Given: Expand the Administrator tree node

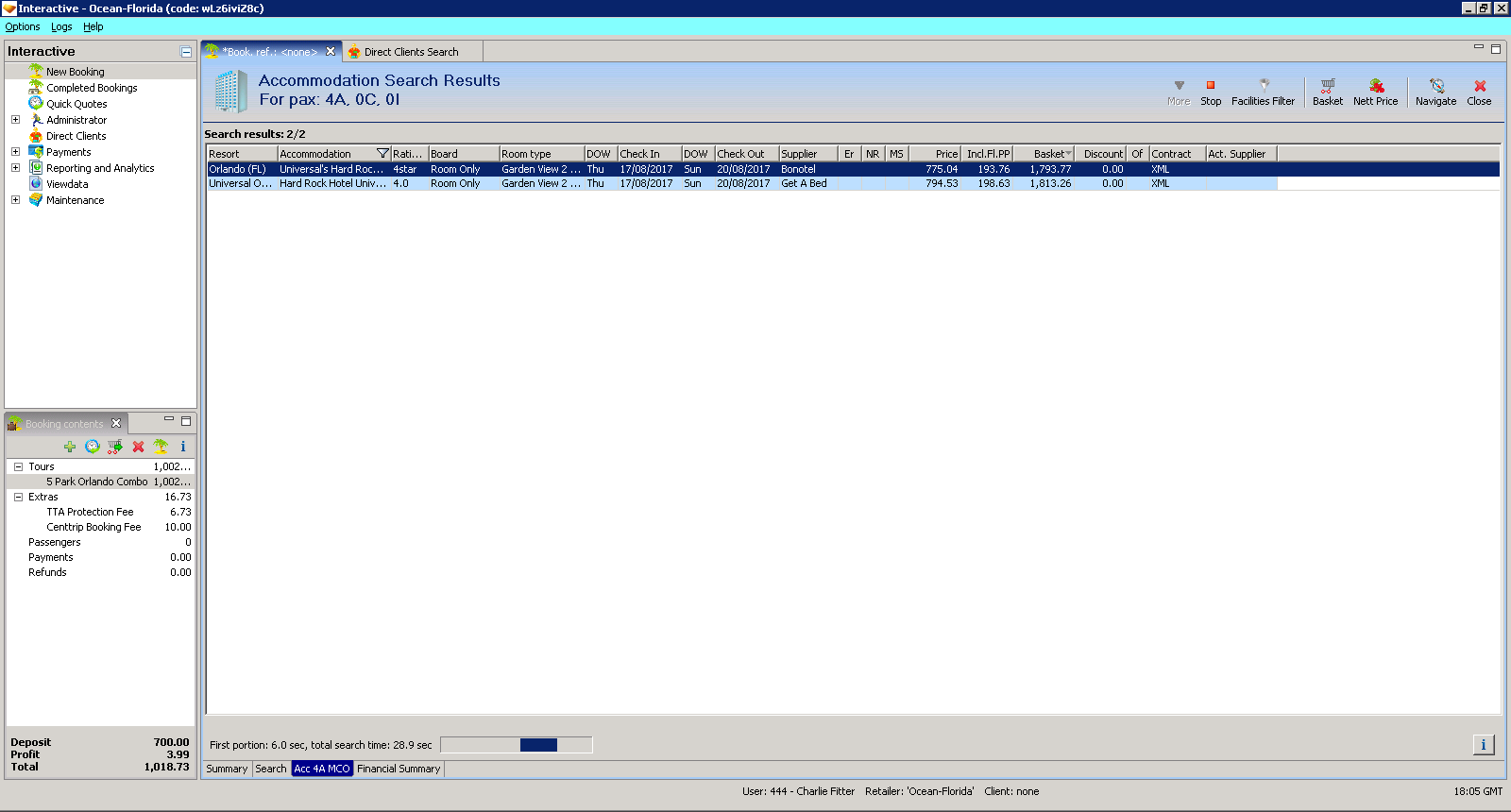Looking at the screenshot, I should point(15,120).
